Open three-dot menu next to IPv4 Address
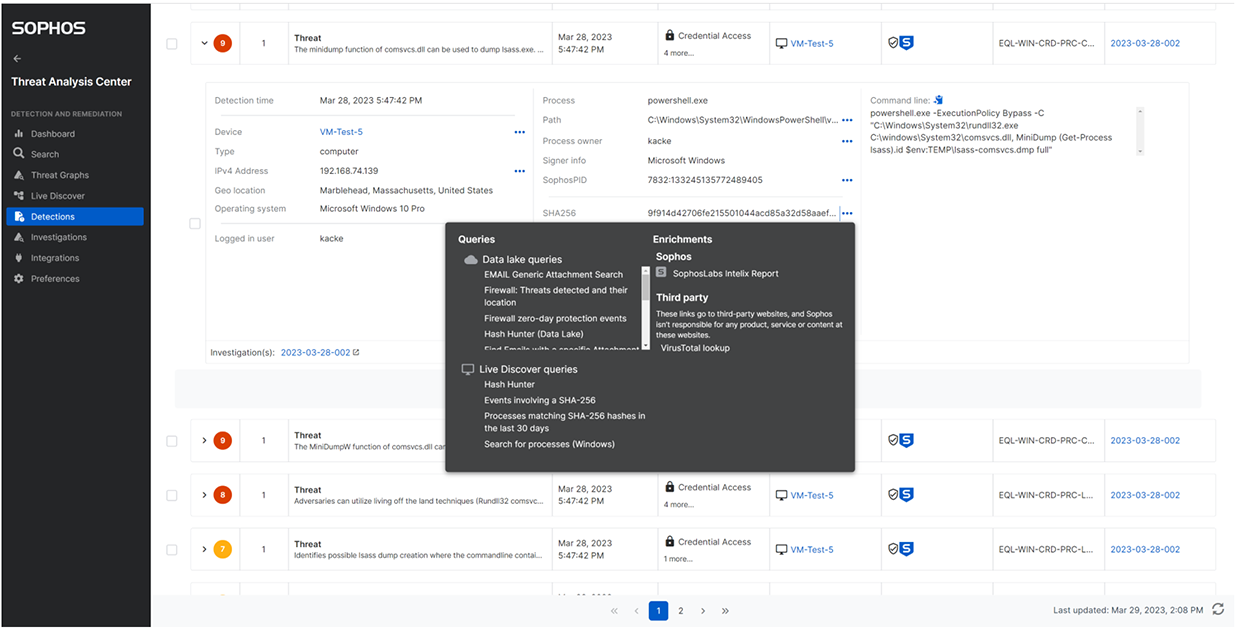1238x630 pixels. (520, 172)
